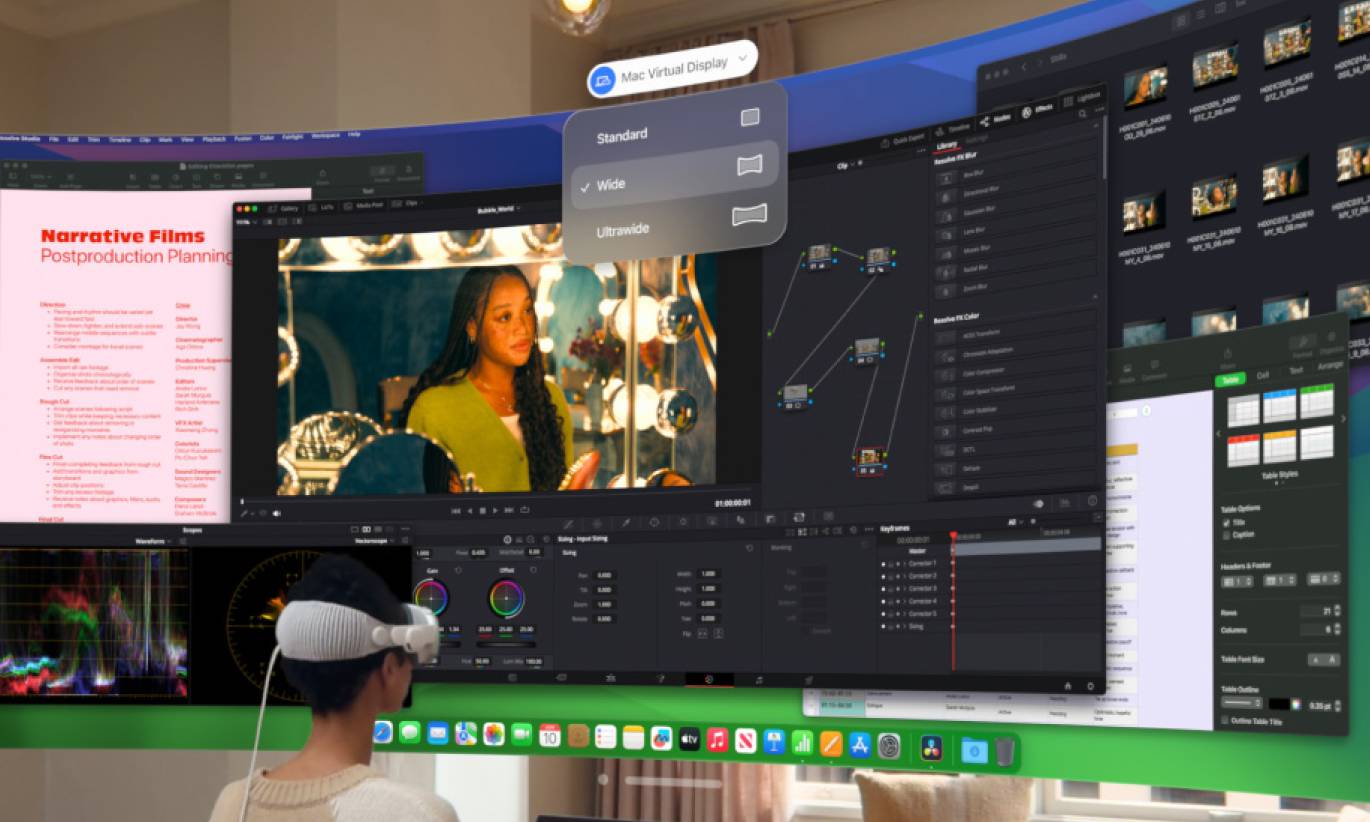Open DaVinci Resolve from the Dock
Image resolution: width=1370 pixels, height=822 pixels.
pyautogui.click(x=931, y=748)
